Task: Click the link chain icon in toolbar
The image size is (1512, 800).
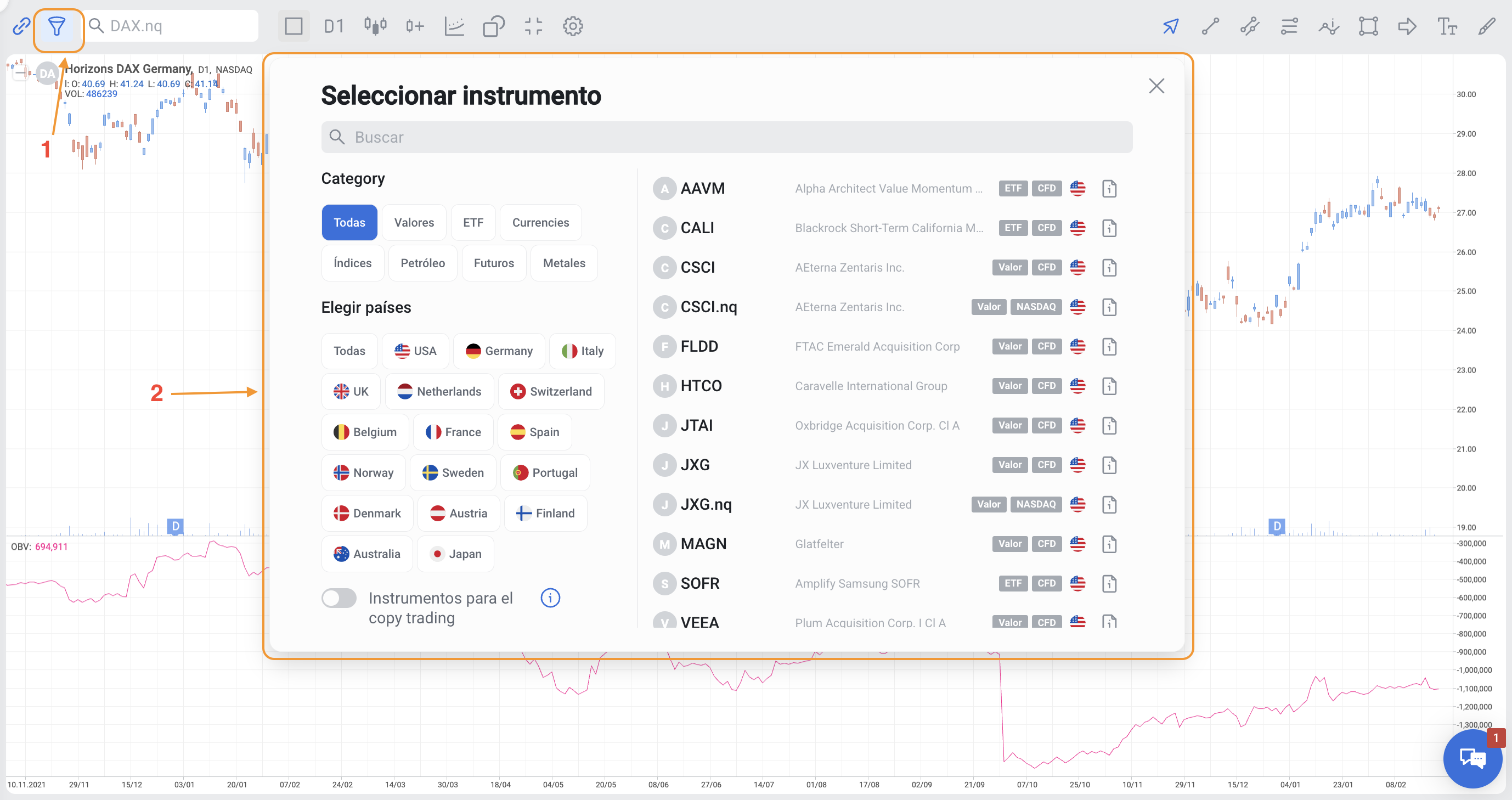Action: [x=21, y=26]
